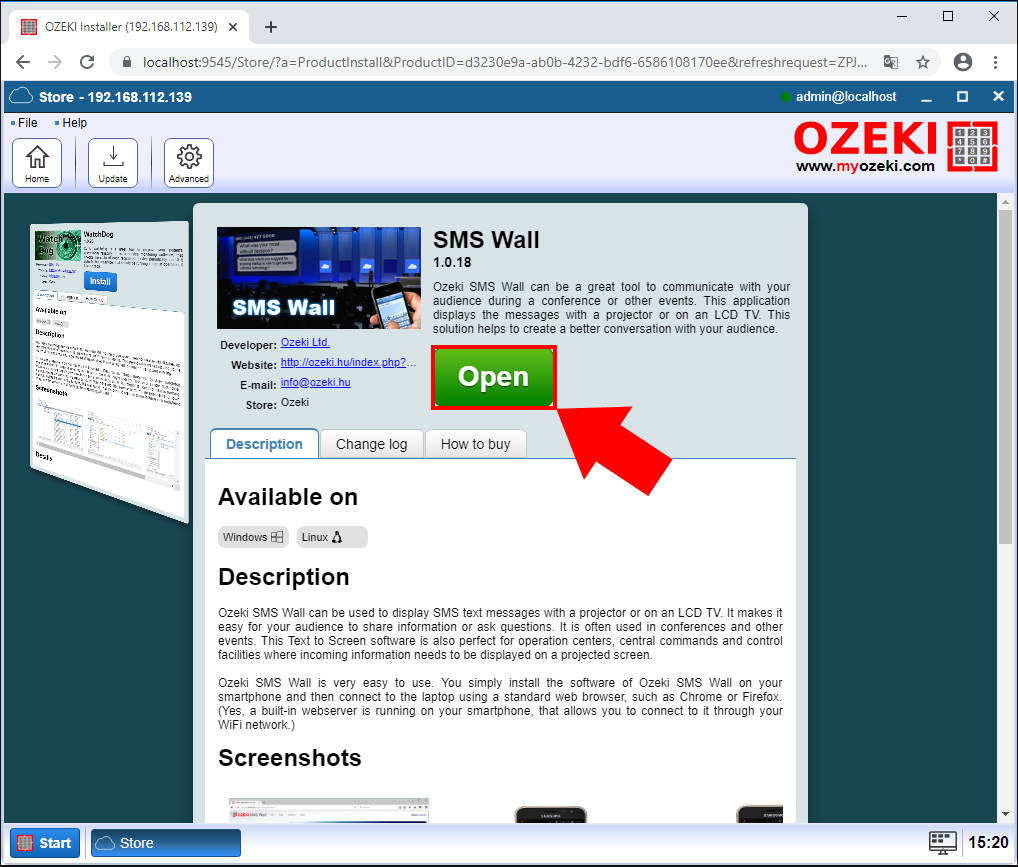Screen dimensions: 1018x867
Task: Click the www.myozeki.com text
Action: pos(865,166)
